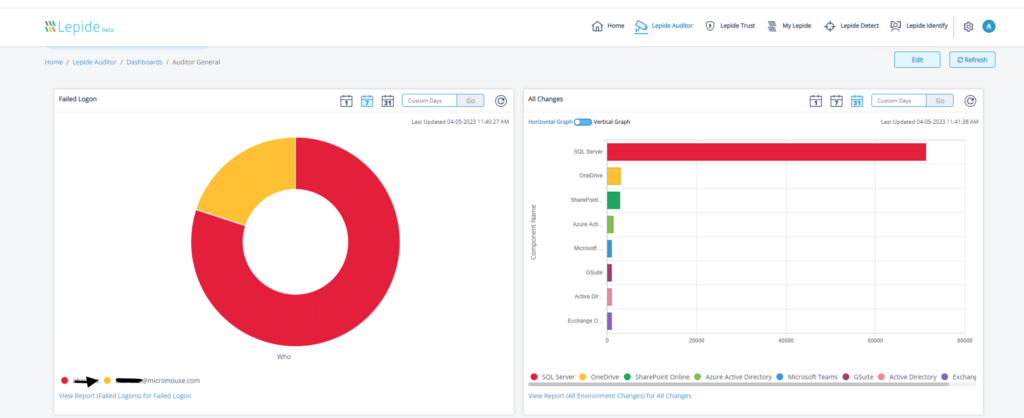Toggle GSuite legend entry
Image resolution: width=1024 pixels, height=418 pixels.
click(x=857, y=377)
